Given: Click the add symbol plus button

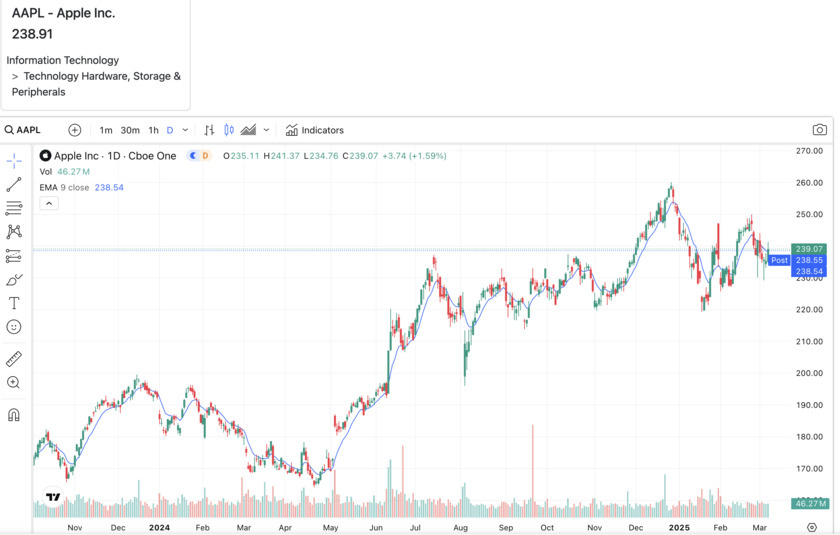Looking at the screenshot, I should coord(75,130).
